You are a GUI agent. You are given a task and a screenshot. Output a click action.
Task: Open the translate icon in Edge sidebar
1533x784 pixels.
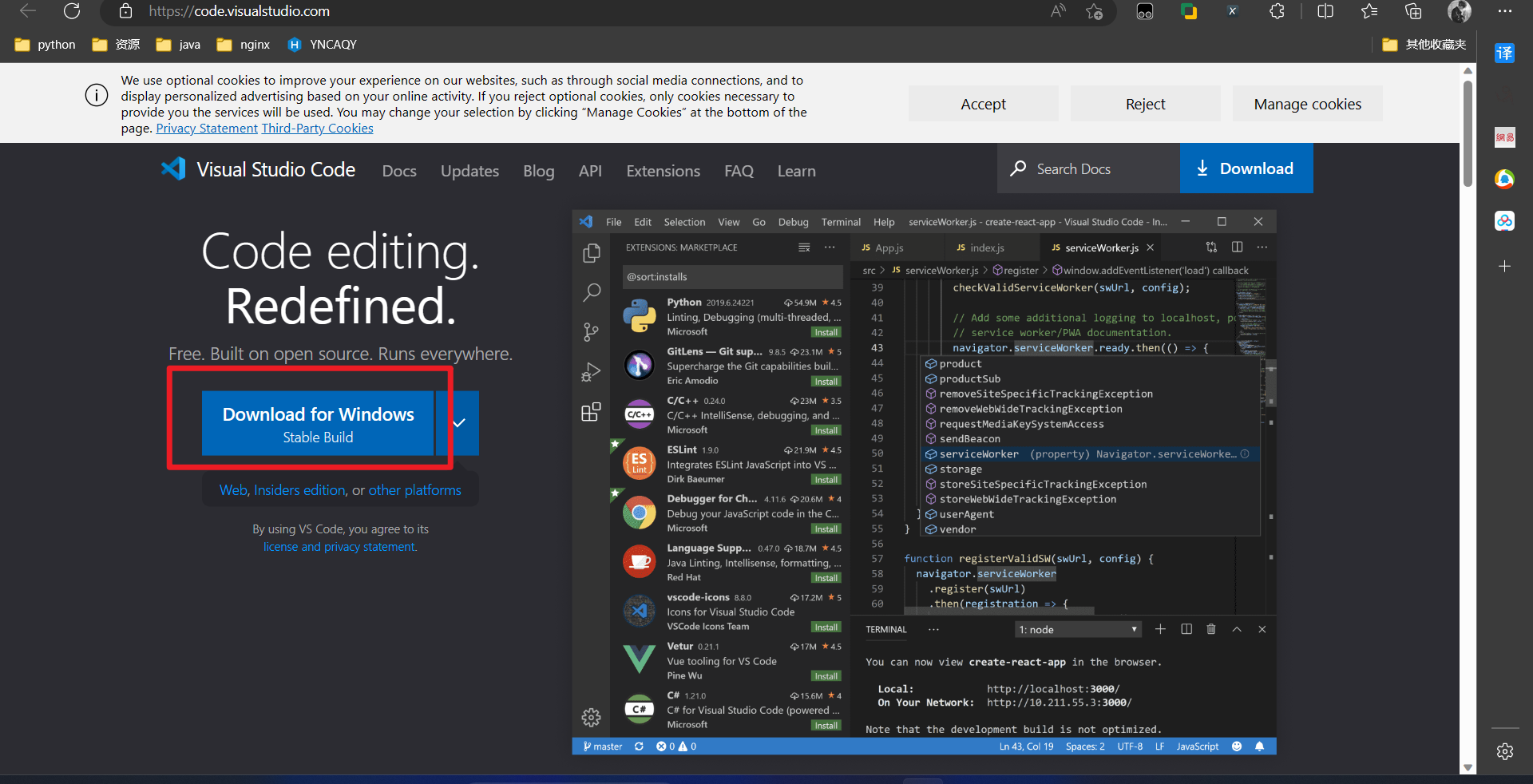pyautogui.click(x=1504, y=53)
